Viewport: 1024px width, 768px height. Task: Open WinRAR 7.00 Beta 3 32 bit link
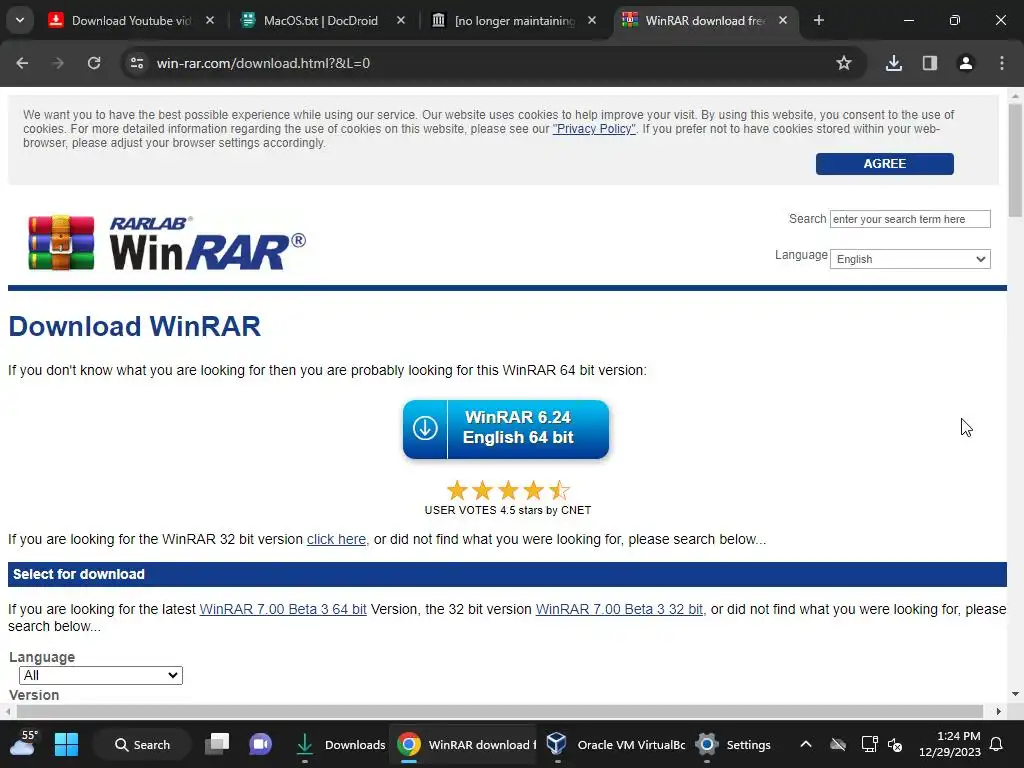(619, 609)
